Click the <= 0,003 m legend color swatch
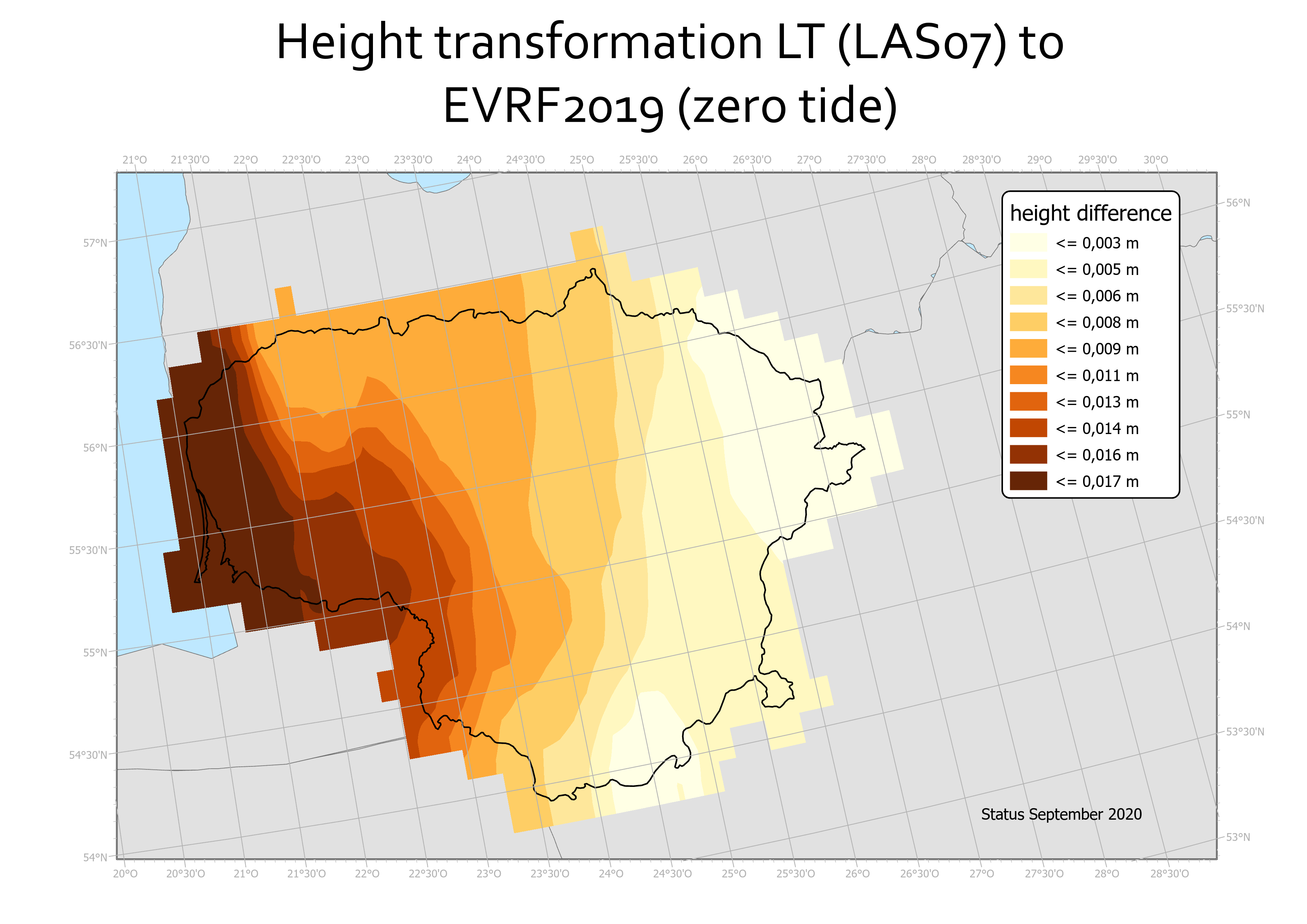Image resolution: width=1307 pixels, height=924 pixels. pos(1028,243)
